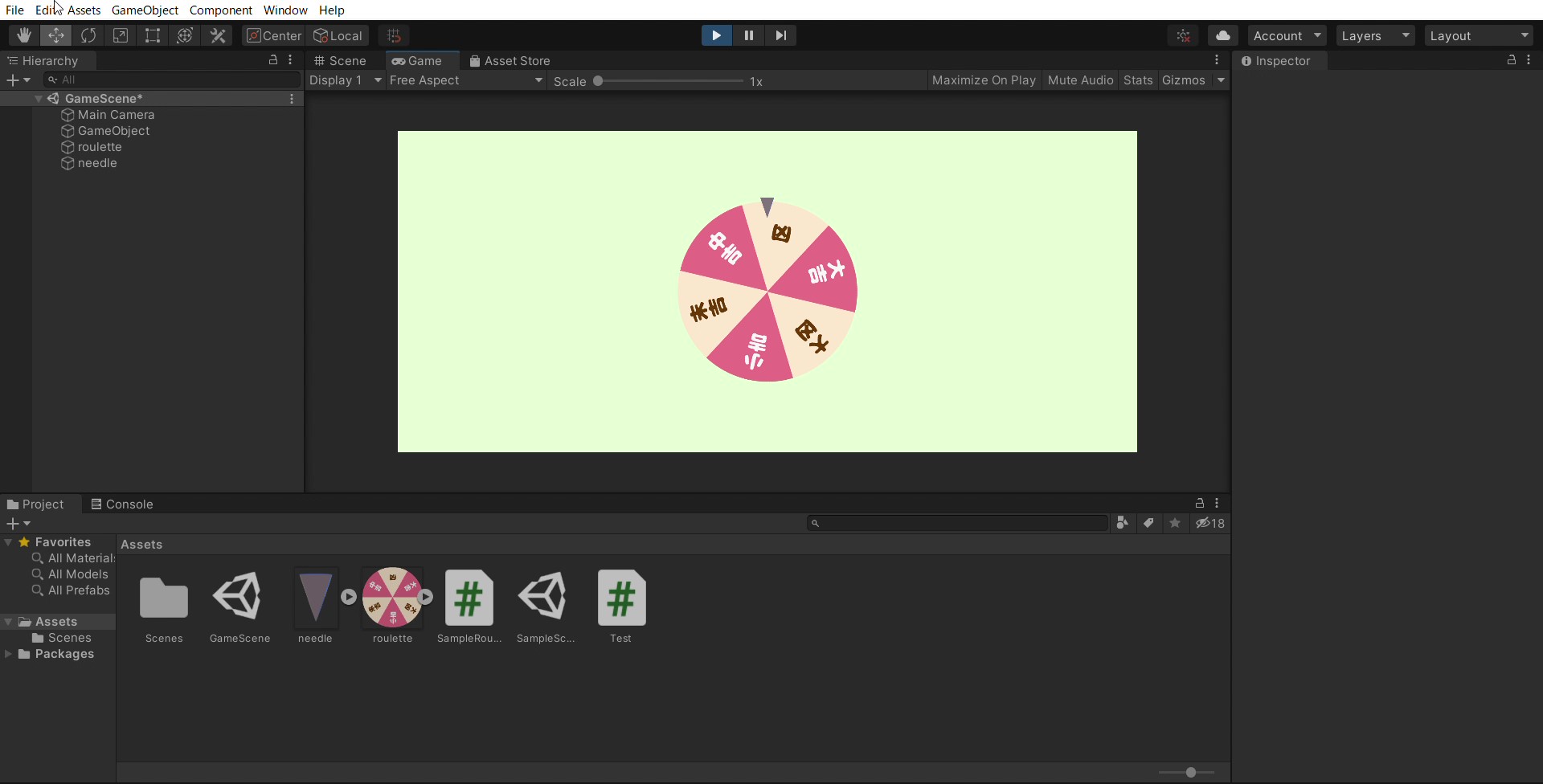Image resolution: width=1543 pixels, height=784 pixels.
Task: Toggle the Stats overlay
Action: click(x=1137, y=80)
